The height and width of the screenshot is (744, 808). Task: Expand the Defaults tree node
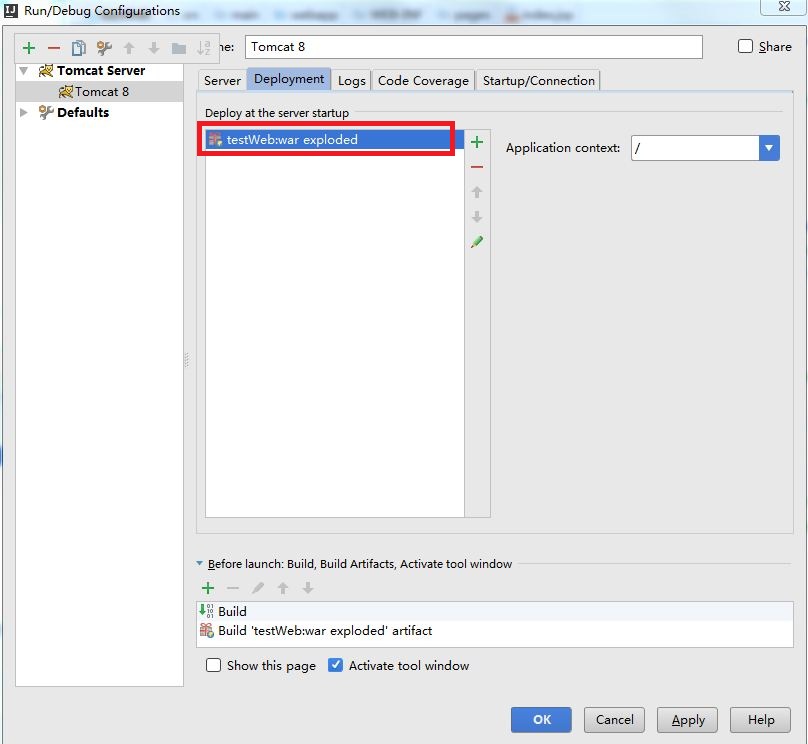pos(24,112)
